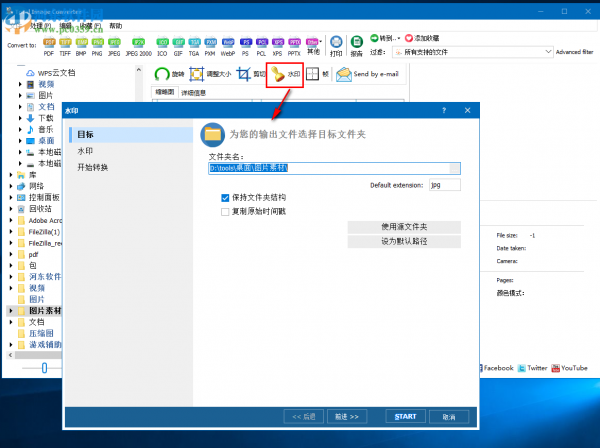Pick PPTX conversion icon
Viewport: 600px width, 448px height.
point(294,46)
